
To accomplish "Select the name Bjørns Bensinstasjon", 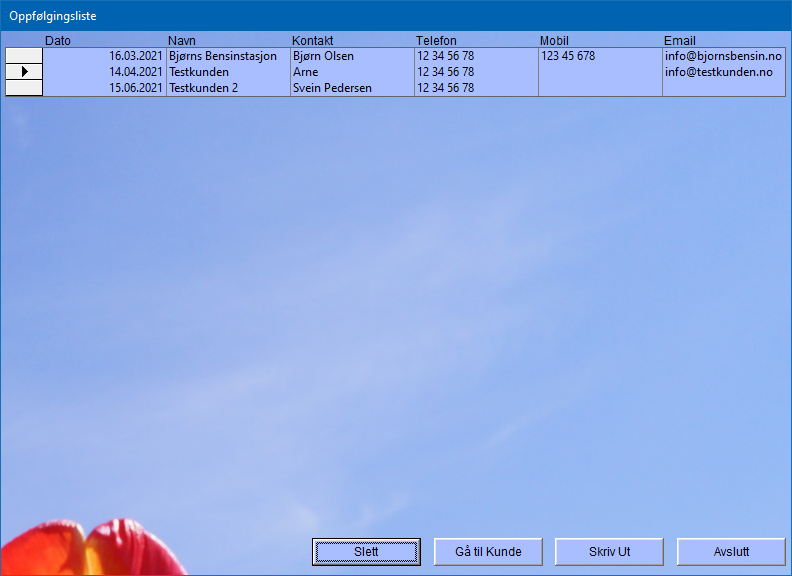I will [228, 56].
